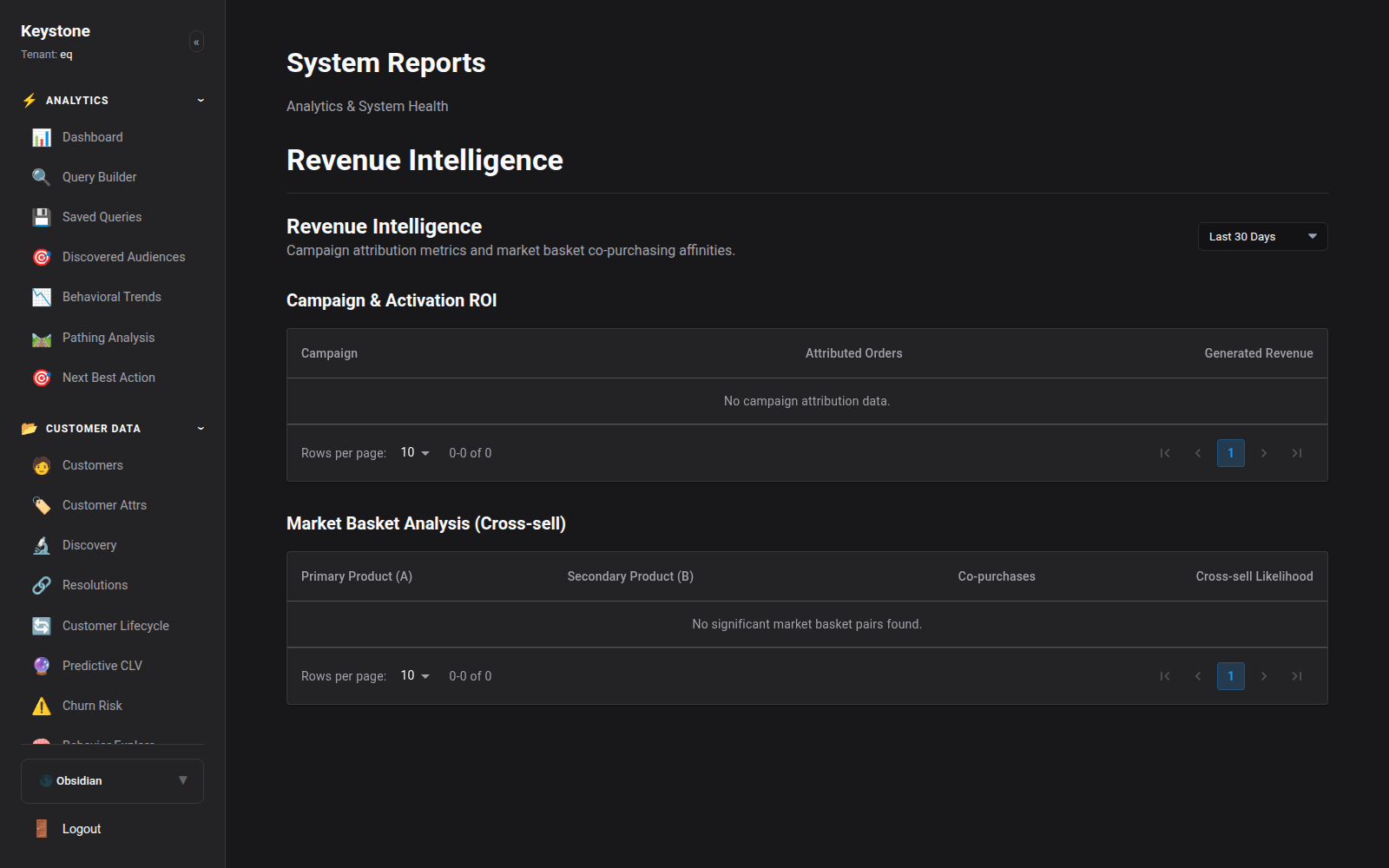Click the Customers person icon

(x=42, y=465)
